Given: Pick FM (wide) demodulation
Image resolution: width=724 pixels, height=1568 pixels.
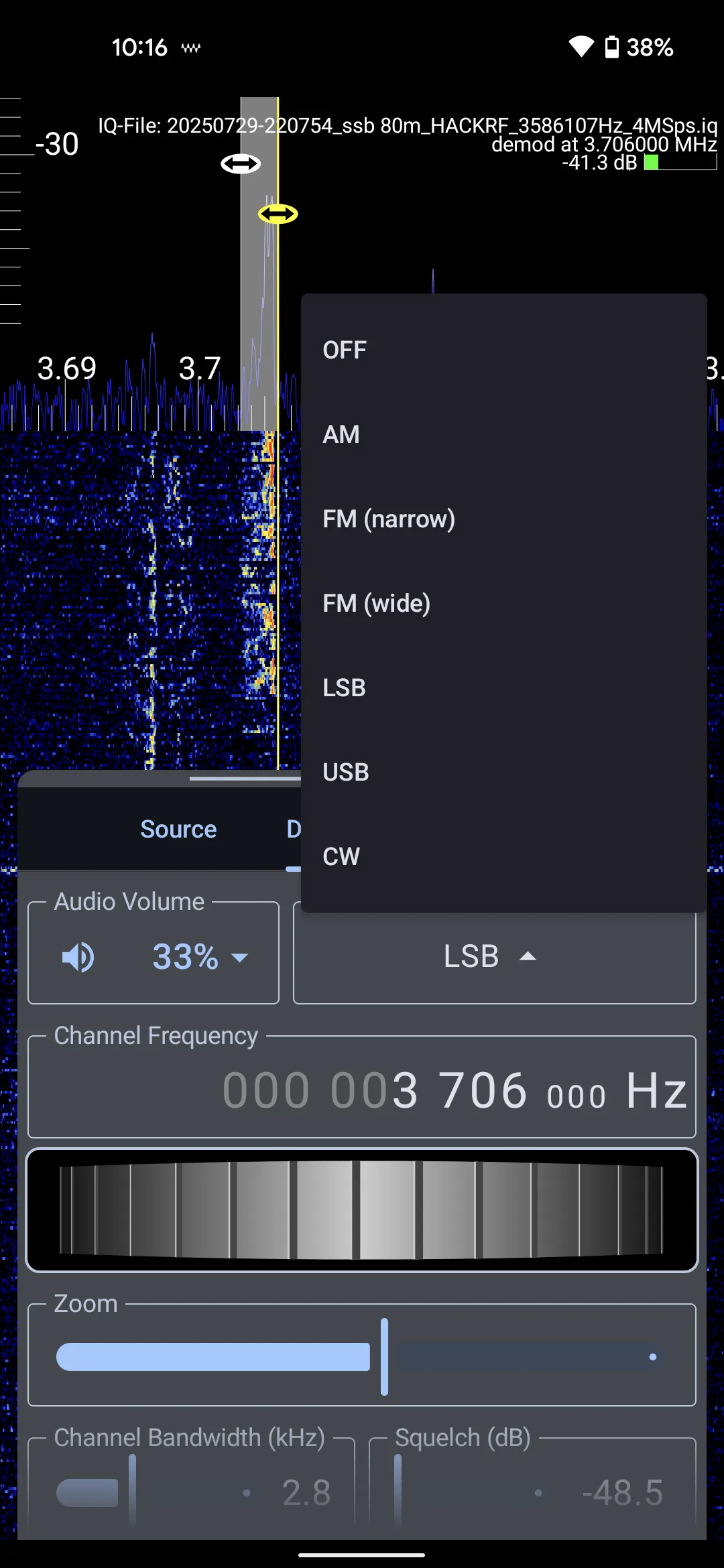Looking at the screenshot, I should pyautogui.click(x=377, y=603).
